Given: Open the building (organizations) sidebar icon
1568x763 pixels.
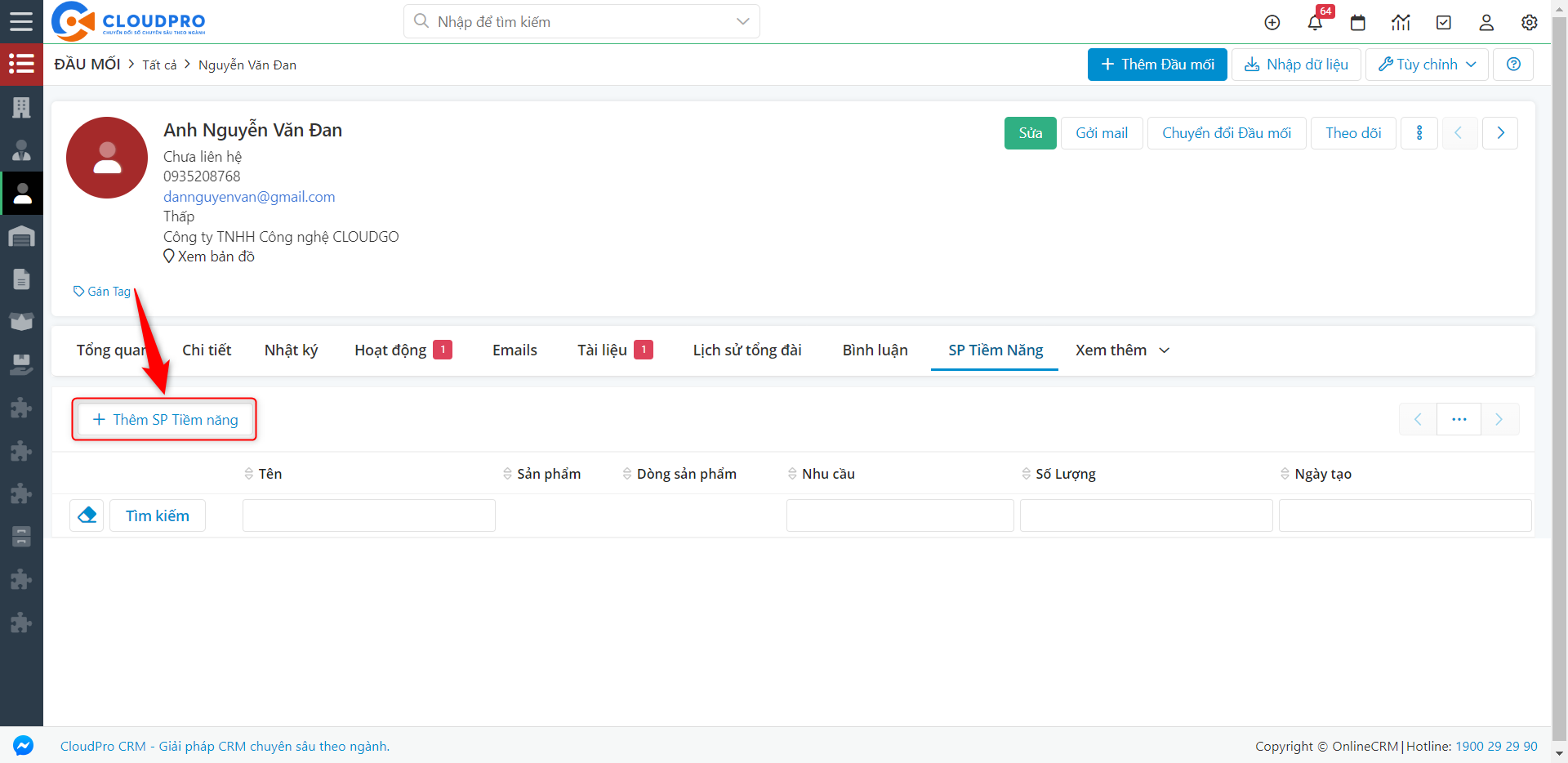Looking at the screenshot, I should click(21, 107).
